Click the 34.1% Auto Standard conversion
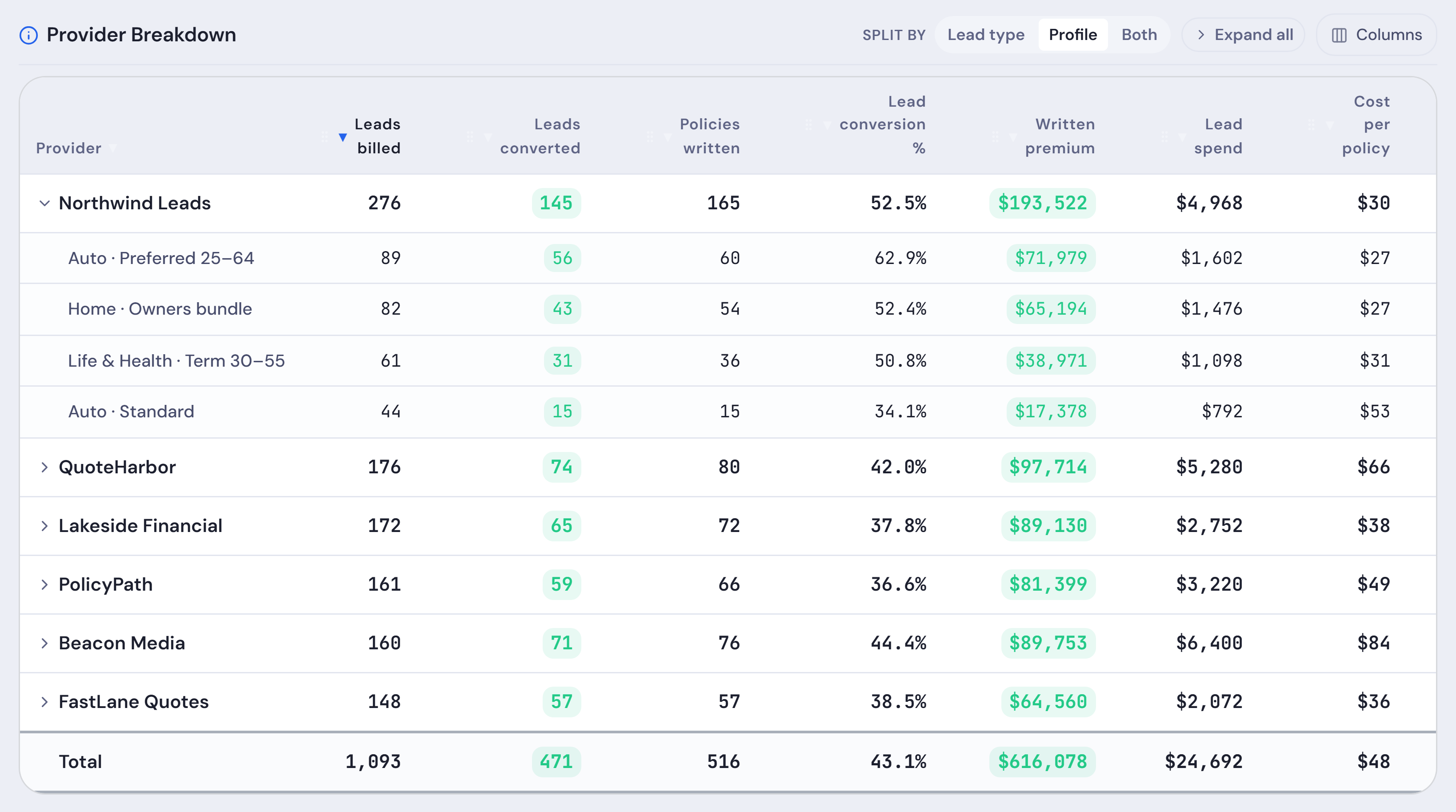Screen dimensions: 1456x812 (900, 412)
